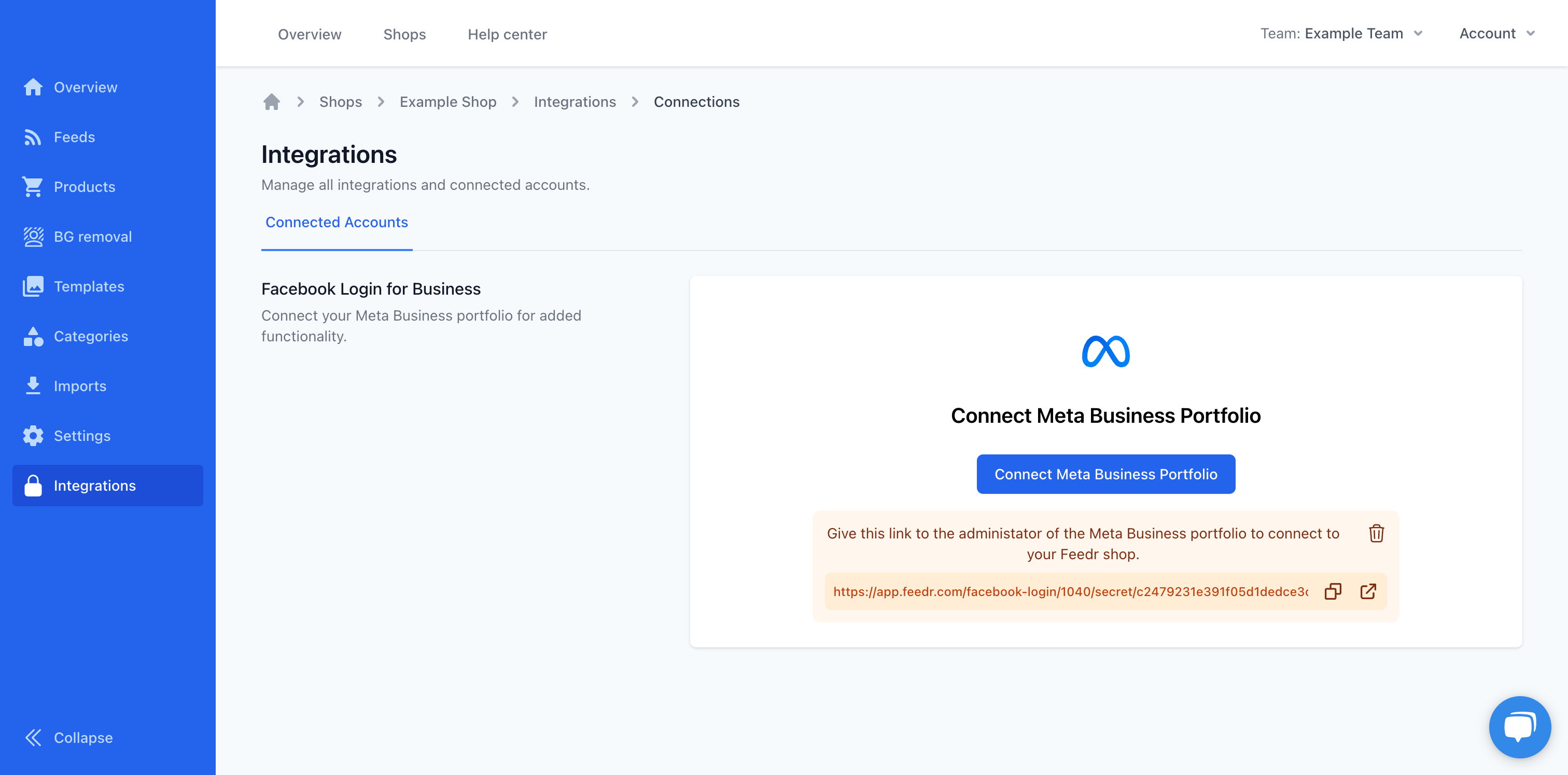Open Settings in the sidebar menu

pyautogui.click(x=108, y=436)
